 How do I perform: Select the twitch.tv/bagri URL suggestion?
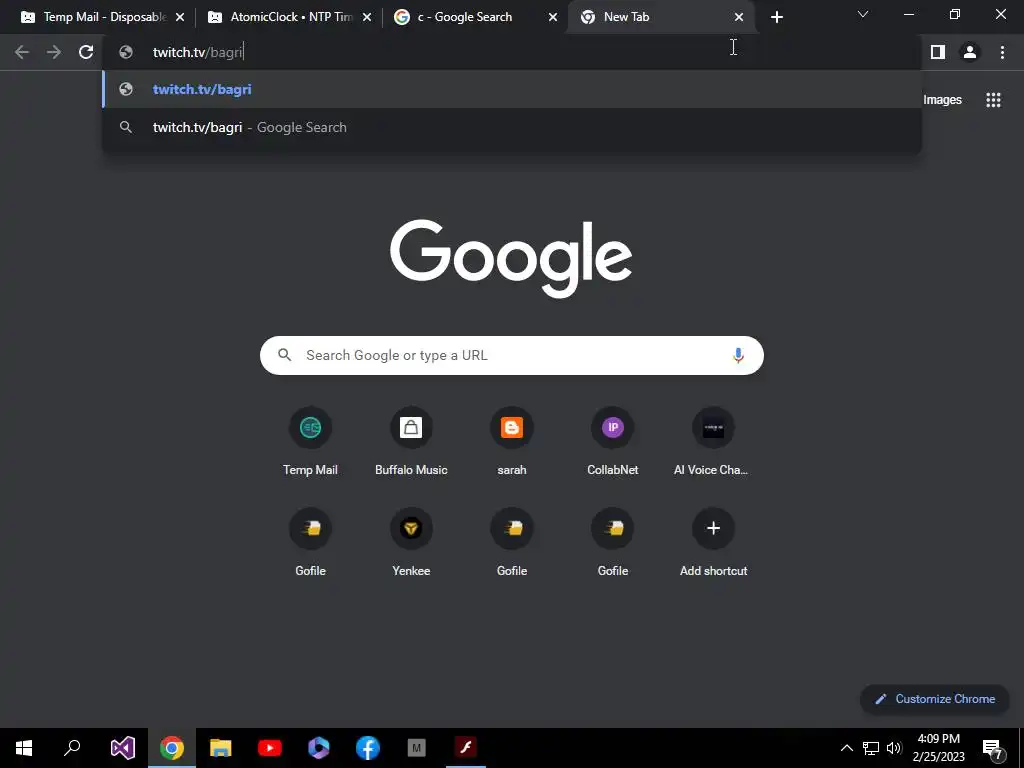(511, 89)
